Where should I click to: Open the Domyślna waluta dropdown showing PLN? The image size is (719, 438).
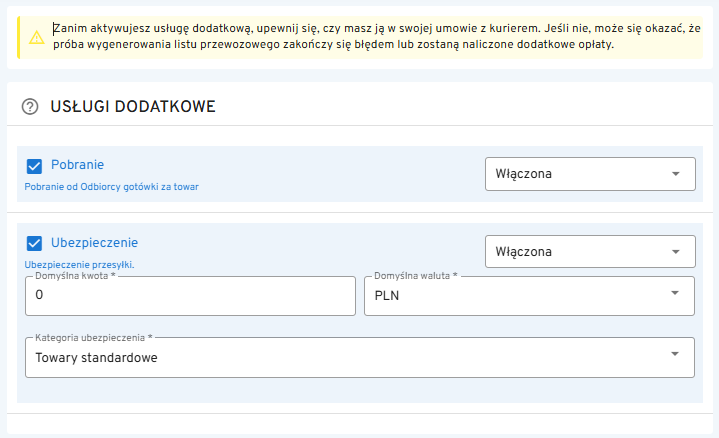click(x=520, y=296)
